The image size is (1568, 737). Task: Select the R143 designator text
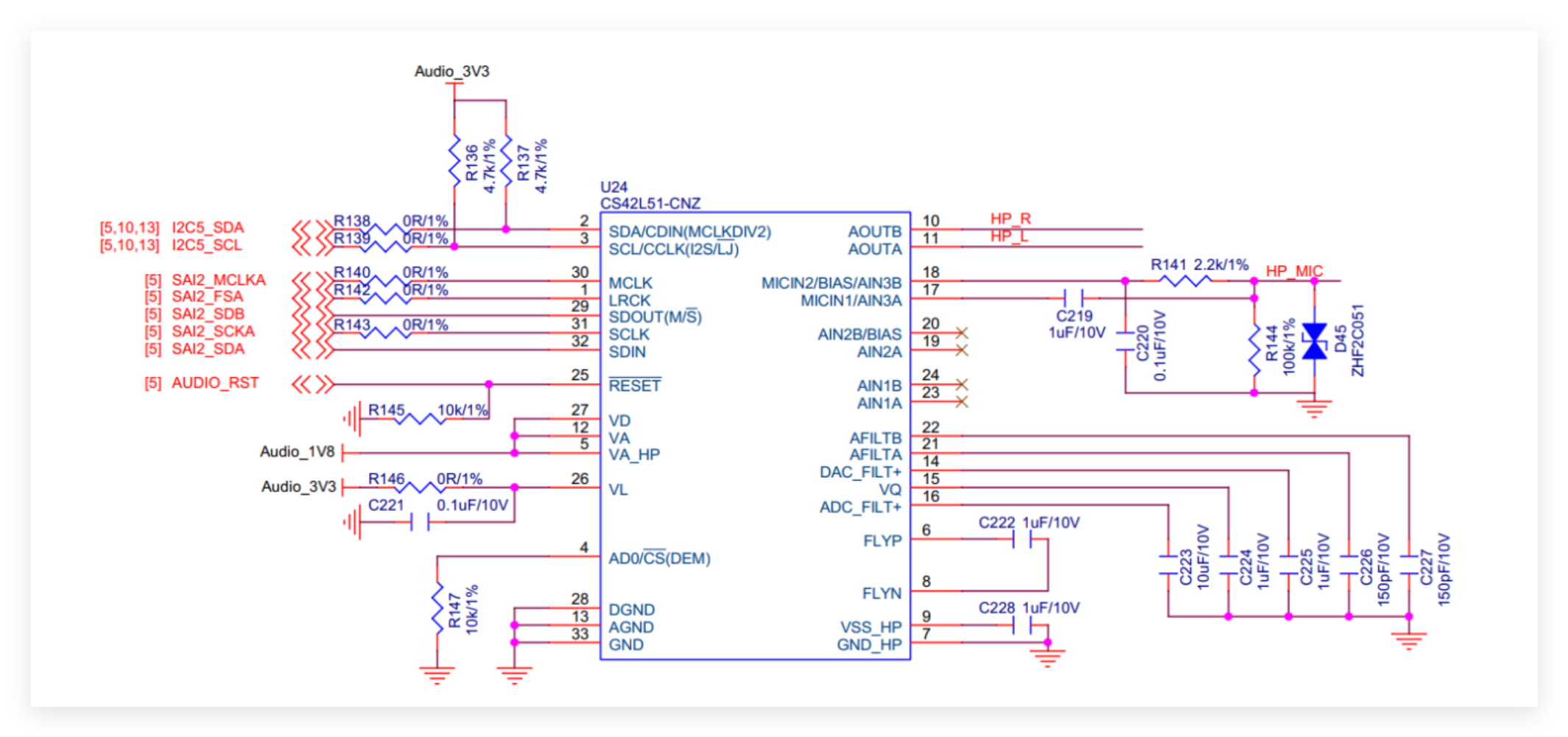(x=351, y=324)
